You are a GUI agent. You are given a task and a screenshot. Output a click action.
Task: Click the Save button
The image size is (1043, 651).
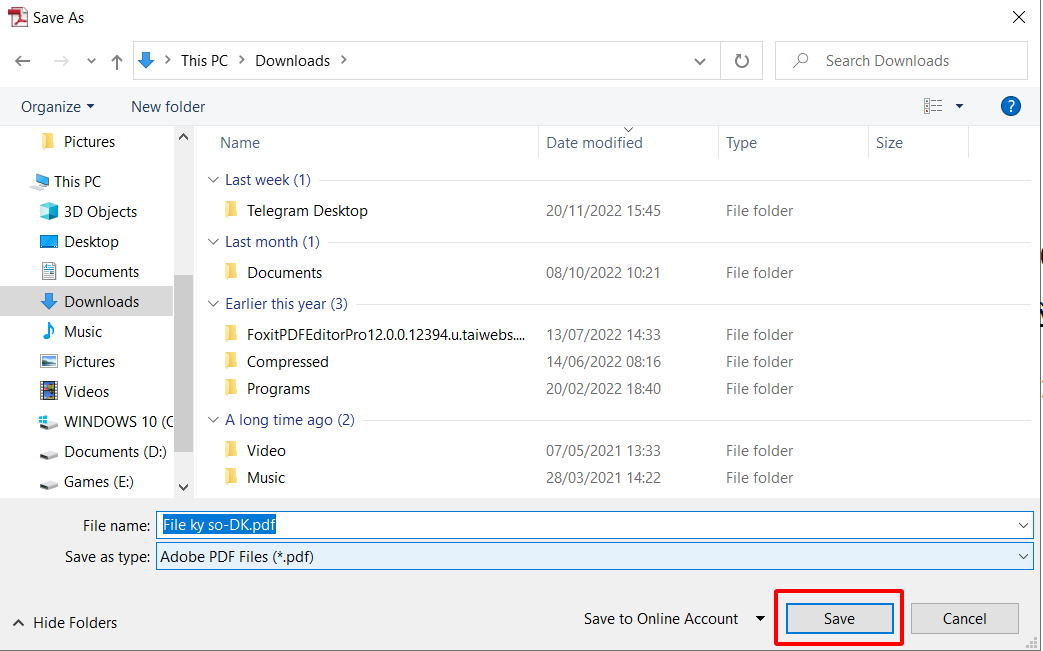coord(839,619)
